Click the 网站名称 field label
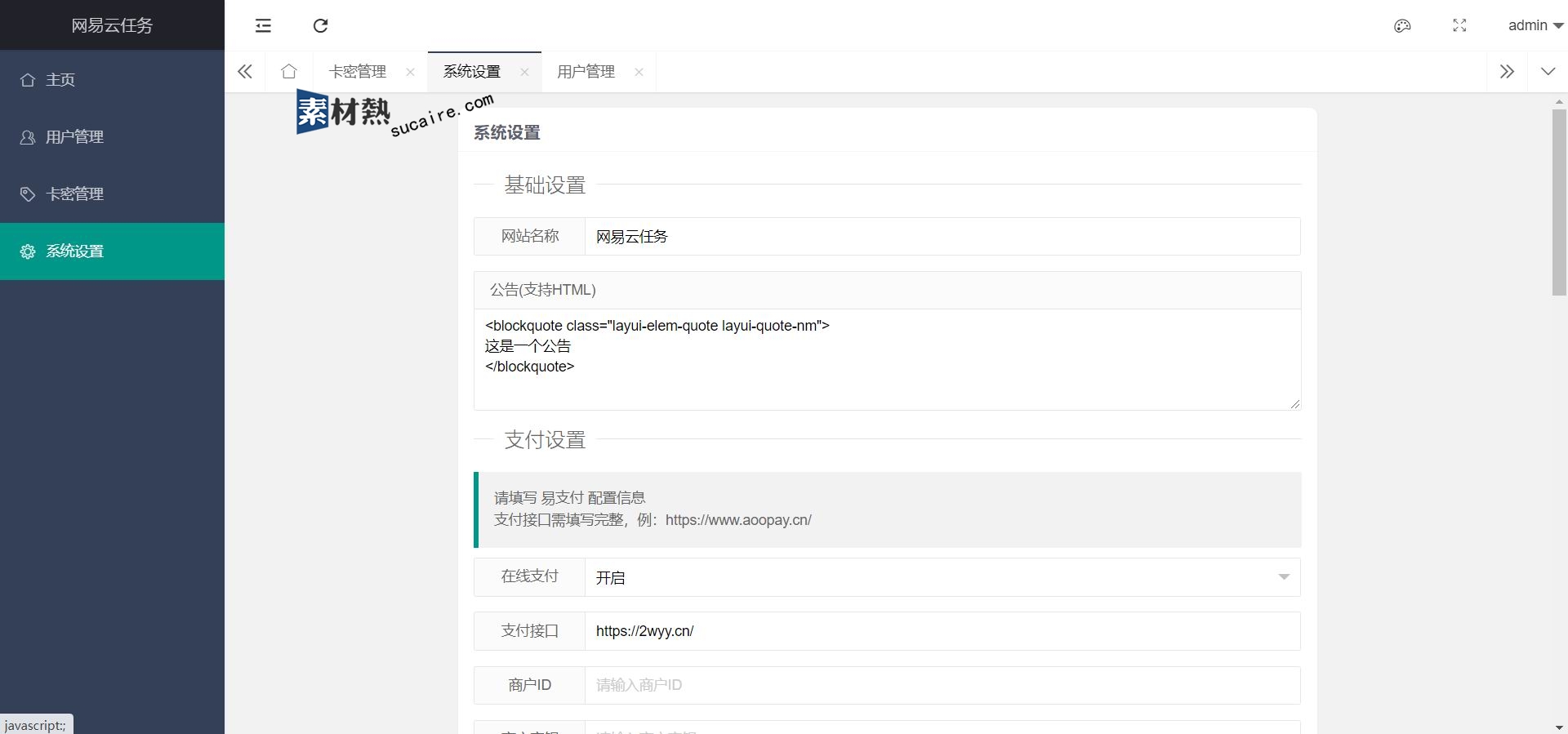The image size is (1568, 734). click(x=530, y=237)
